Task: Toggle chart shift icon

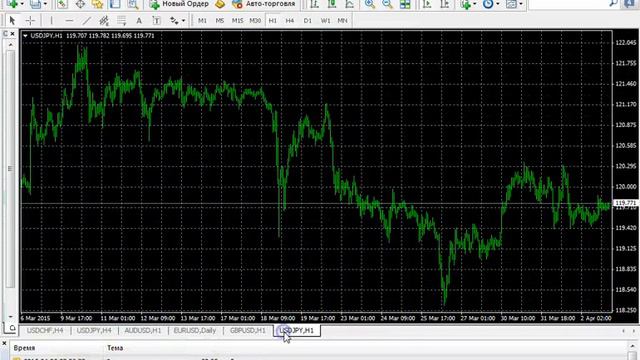Action: tap(444, 4)
